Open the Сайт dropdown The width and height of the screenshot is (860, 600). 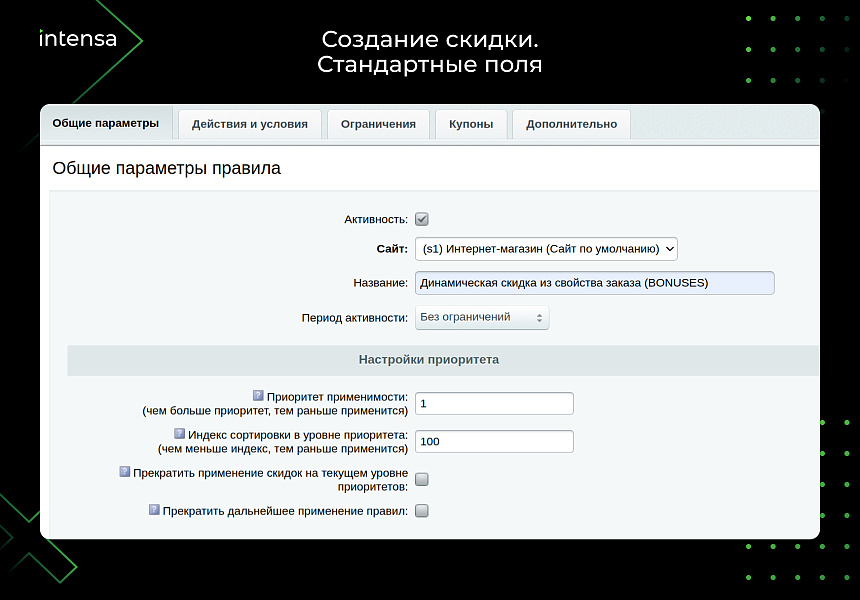pyautogui.click(x=545, y=249)
